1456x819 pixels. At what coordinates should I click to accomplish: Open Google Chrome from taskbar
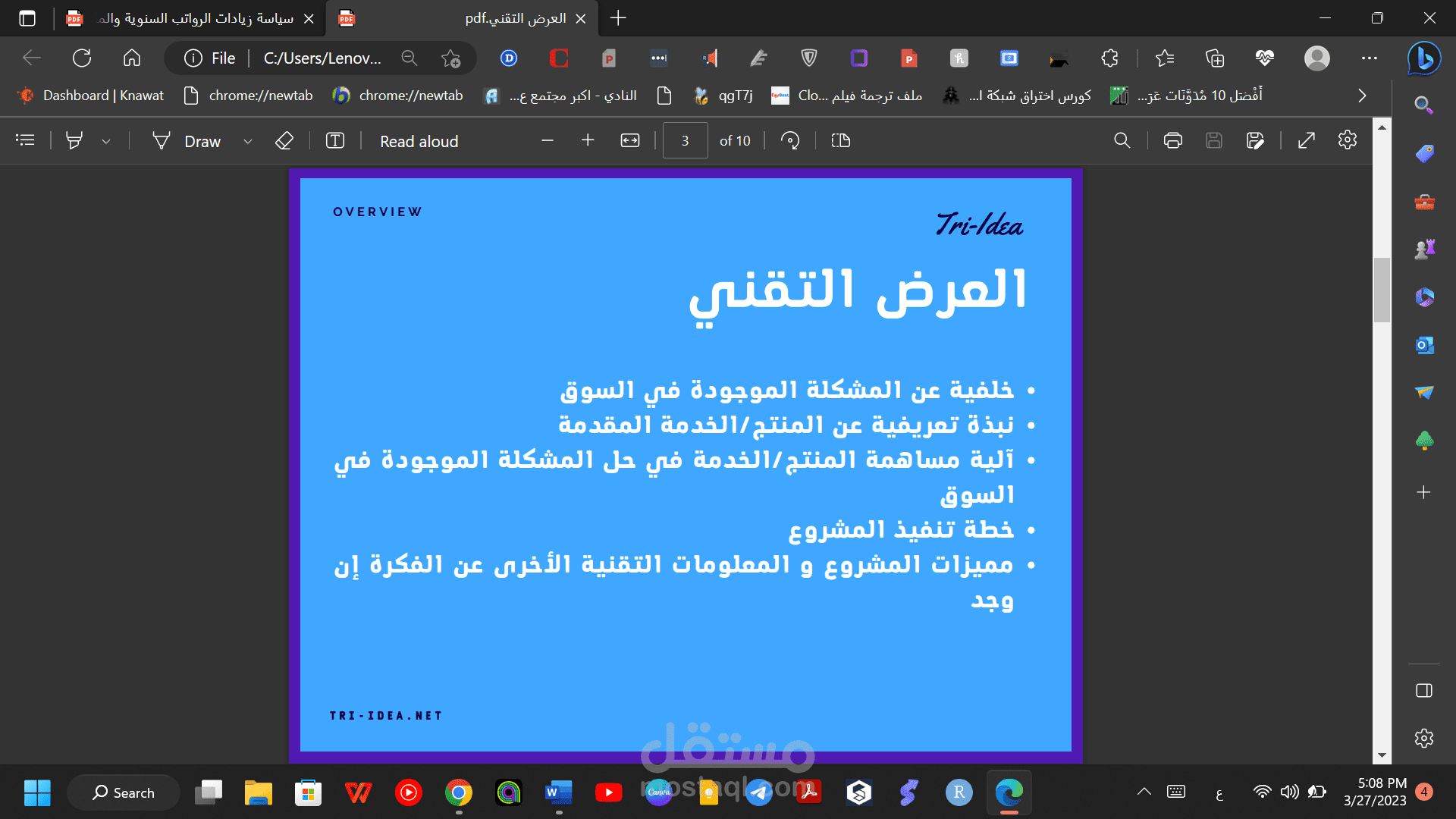point(459,792)
